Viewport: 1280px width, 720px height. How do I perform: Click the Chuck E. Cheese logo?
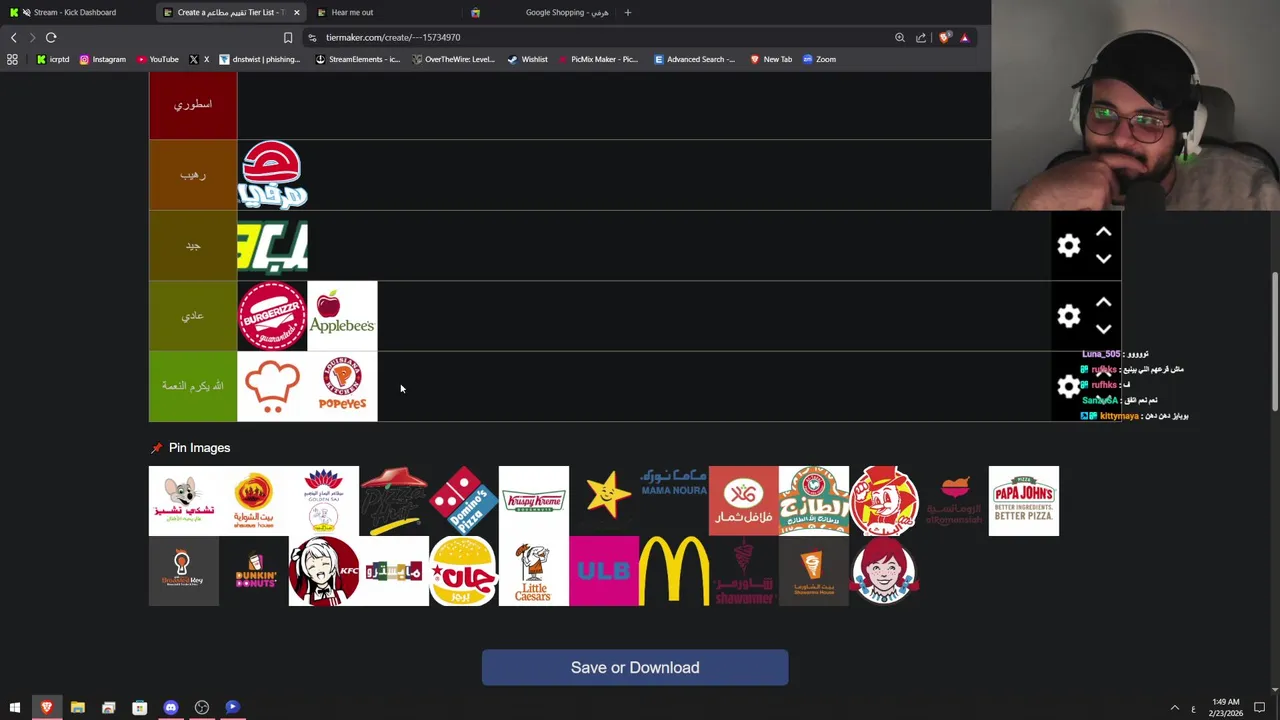pos(184,501)
